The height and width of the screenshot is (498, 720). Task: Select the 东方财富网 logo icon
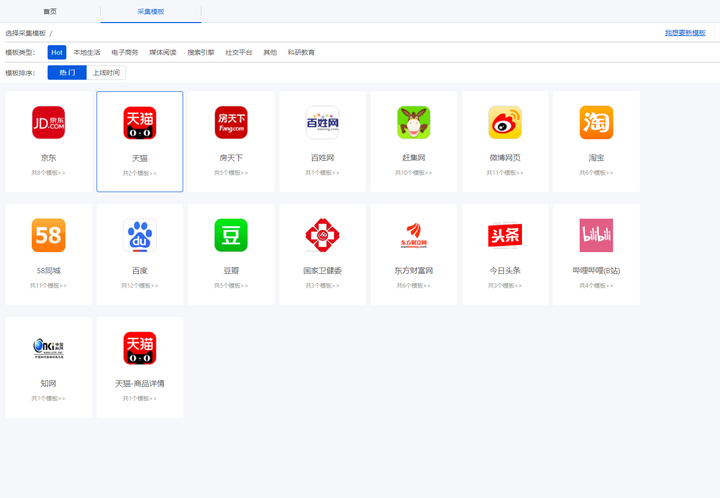(414, 235)
